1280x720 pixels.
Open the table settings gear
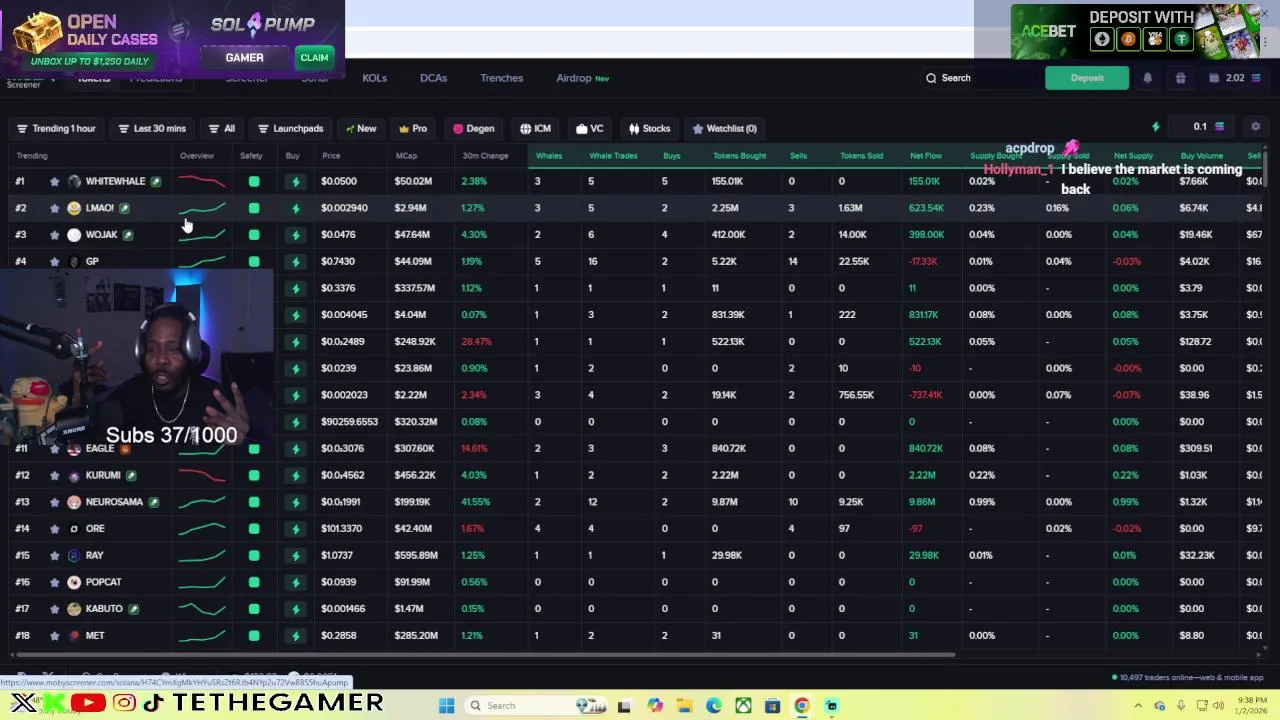point(1255,127)
